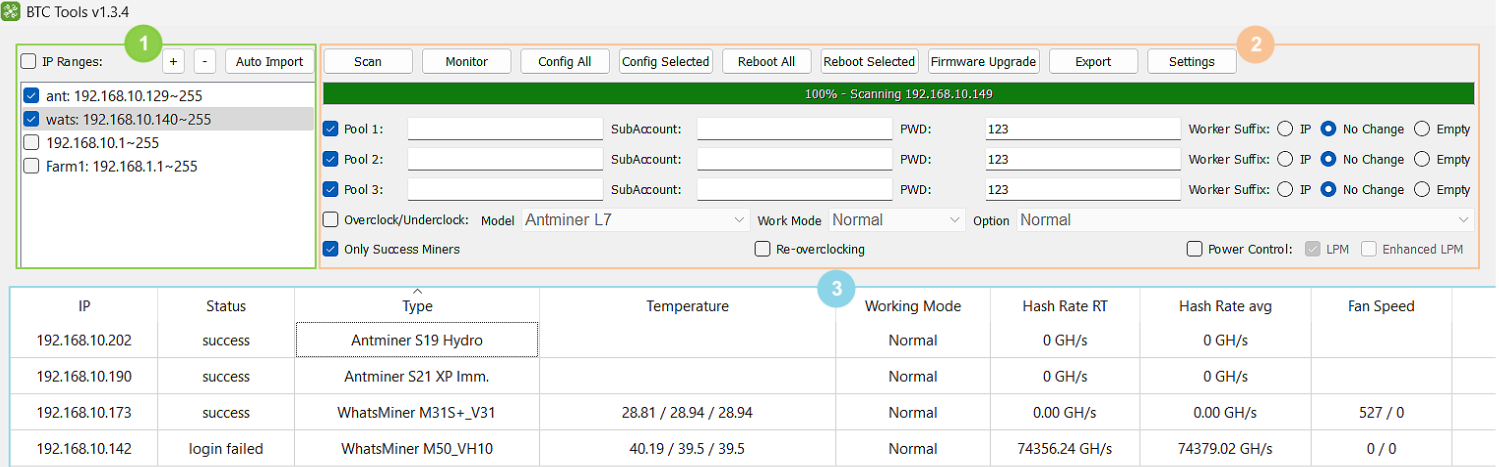The image size is (1499, 467).
Task: Click the Monitor button
Action: [467, 61]
